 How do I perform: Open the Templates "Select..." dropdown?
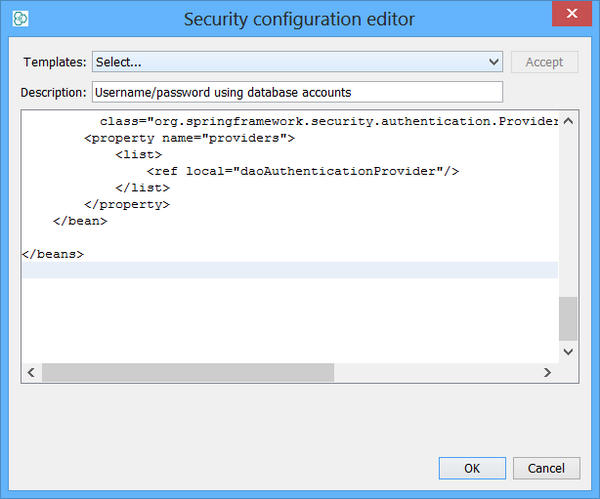click(x=298, y=62)
